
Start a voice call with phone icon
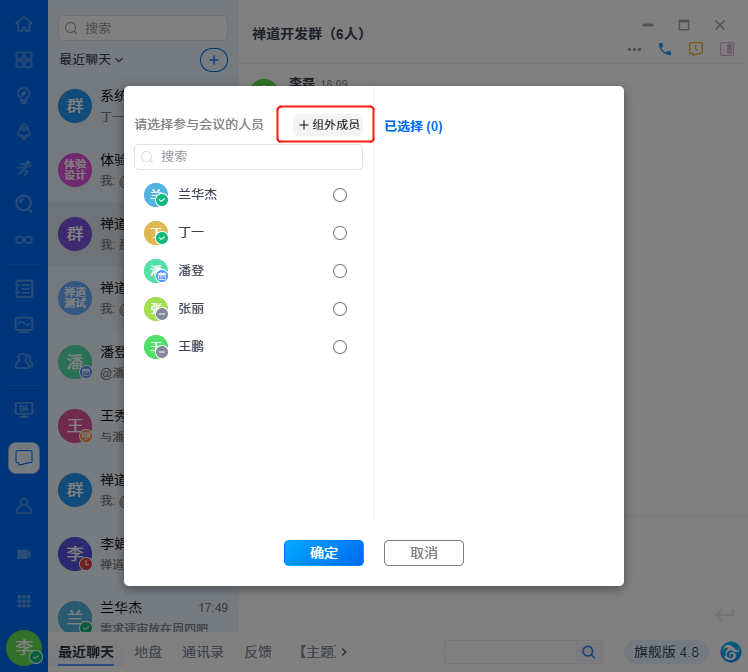pyautogui.click(x=665, y=49)
